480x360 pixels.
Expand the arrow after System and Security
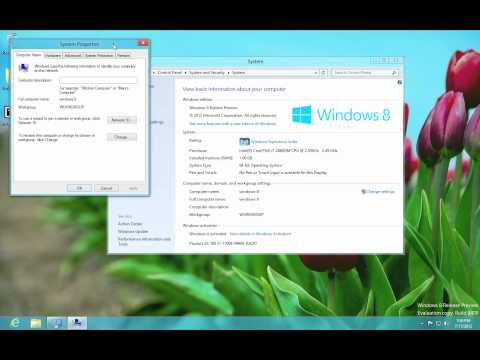pyautogui.click(x=229, y=72)
